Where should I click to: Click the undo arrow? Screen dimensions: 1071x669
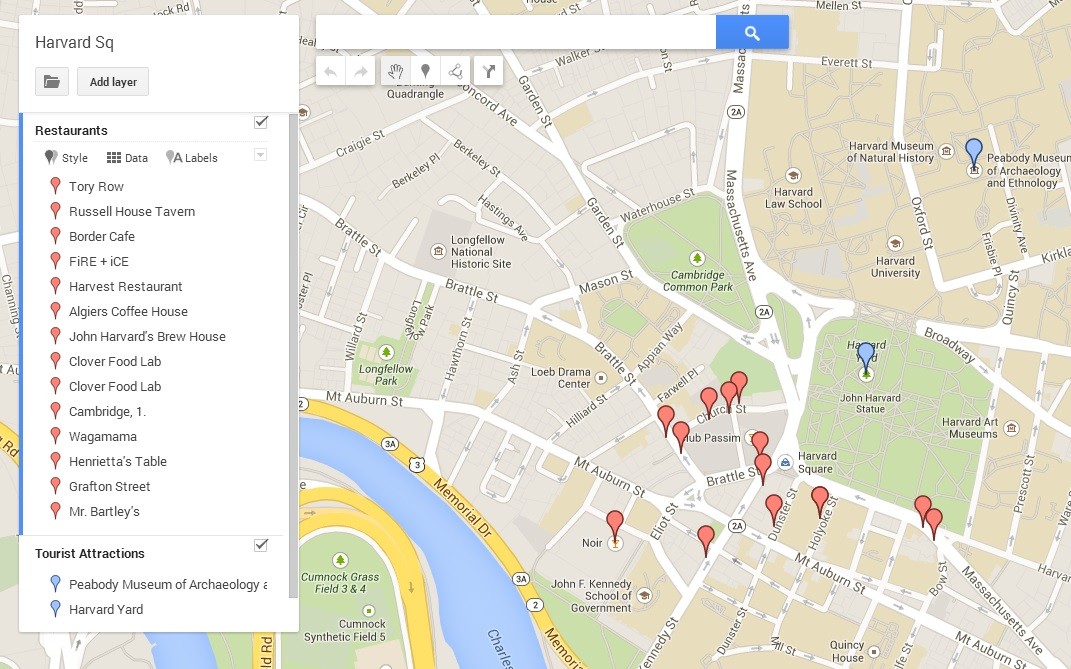pos(331,71)
